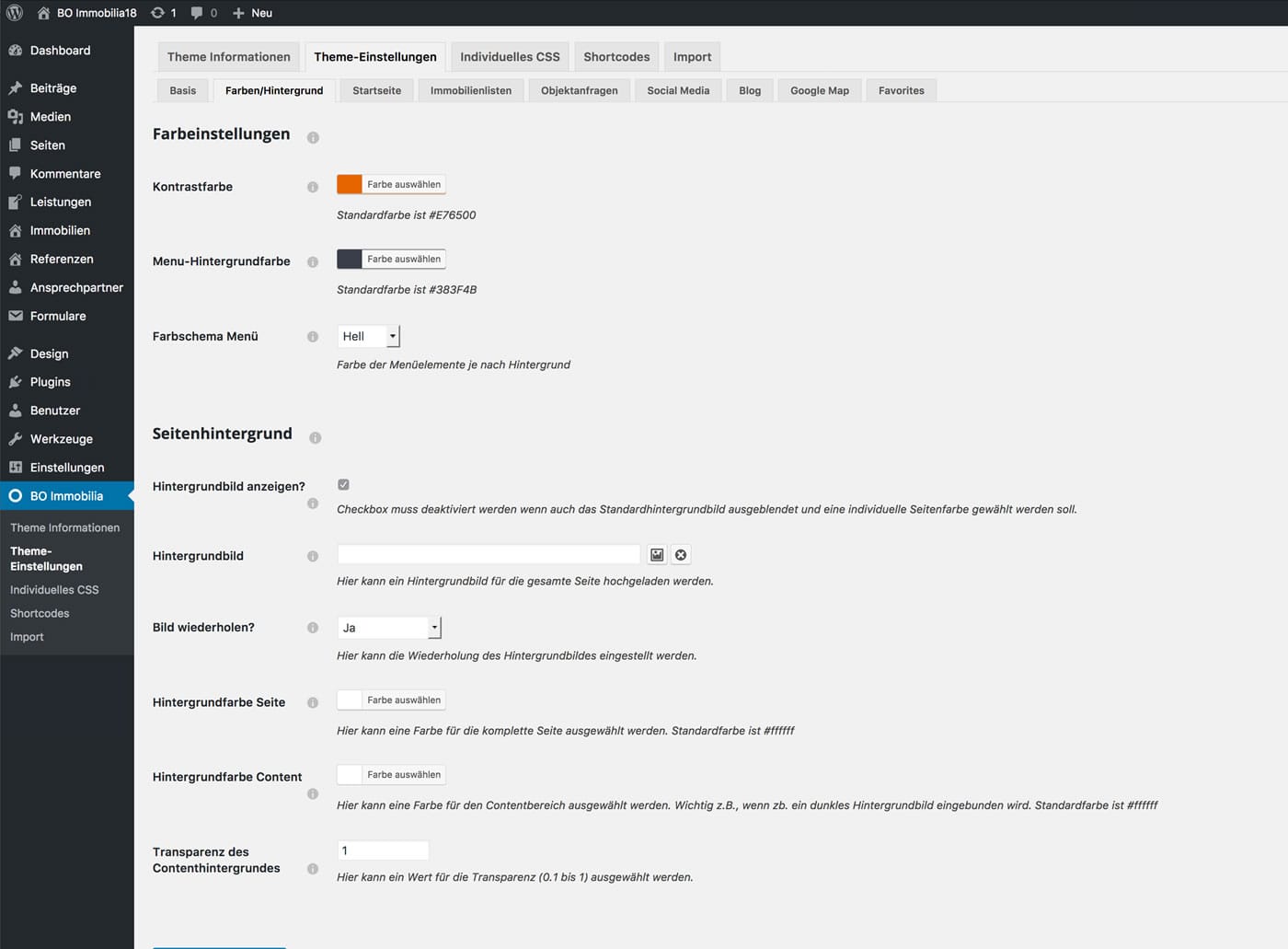The width and height of the screenshot is (1288, 949).
Task: Click info icon next to Bild wiederholen
Action: (313, 628)
